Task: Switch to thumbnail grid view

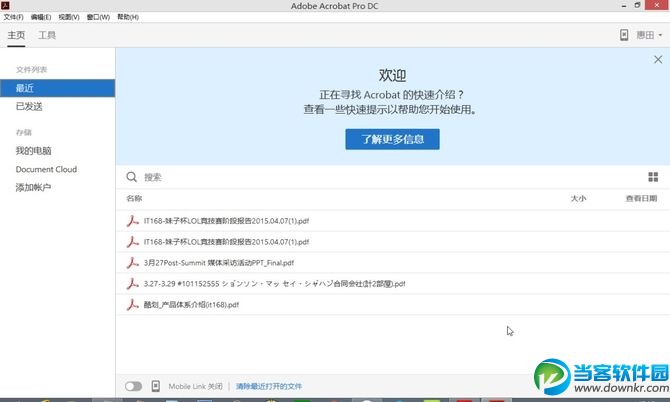Action: (x=653, y=177)
